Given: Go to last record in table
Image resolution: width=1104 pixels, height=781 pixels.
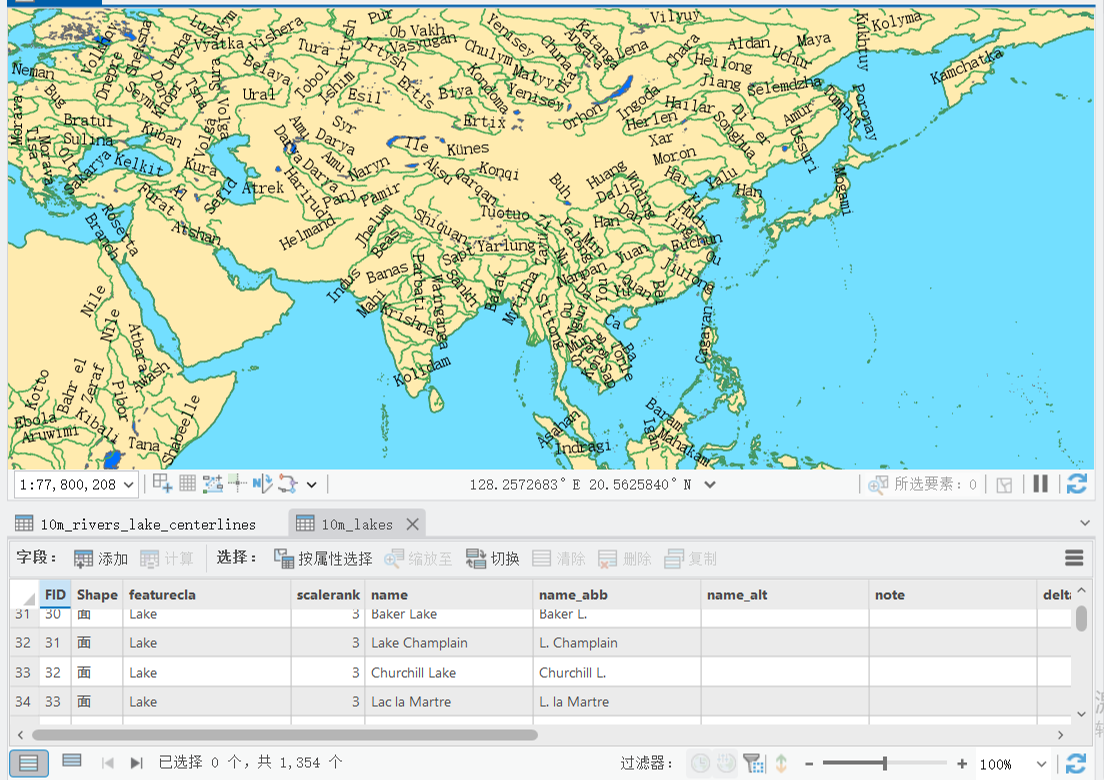Looking at the screenshot, I should 136,763.
